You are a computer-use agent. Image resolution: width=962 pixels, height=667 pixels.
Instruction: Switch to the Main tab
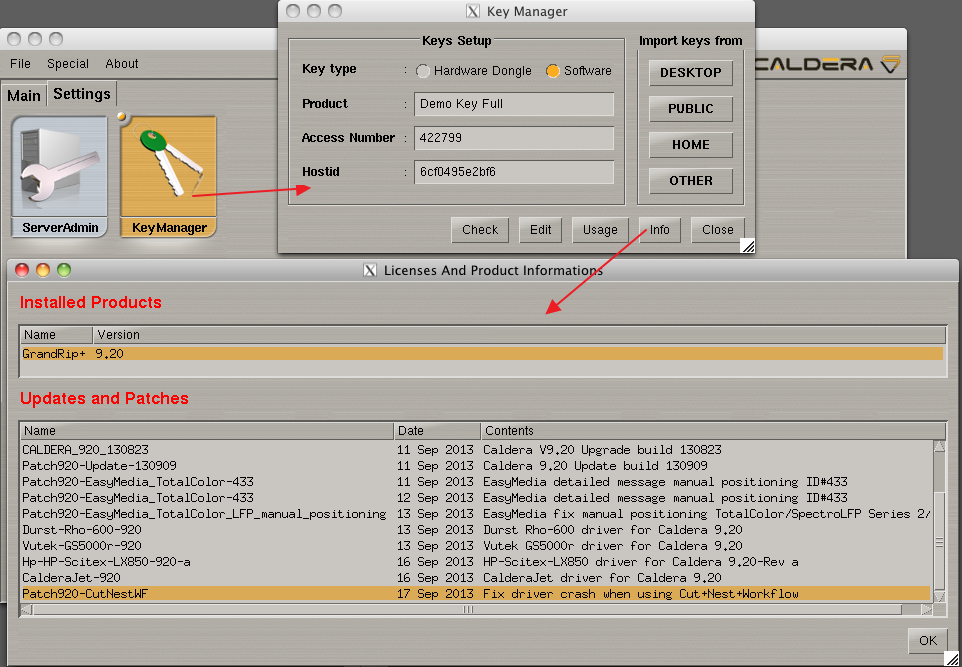(24, 95)
